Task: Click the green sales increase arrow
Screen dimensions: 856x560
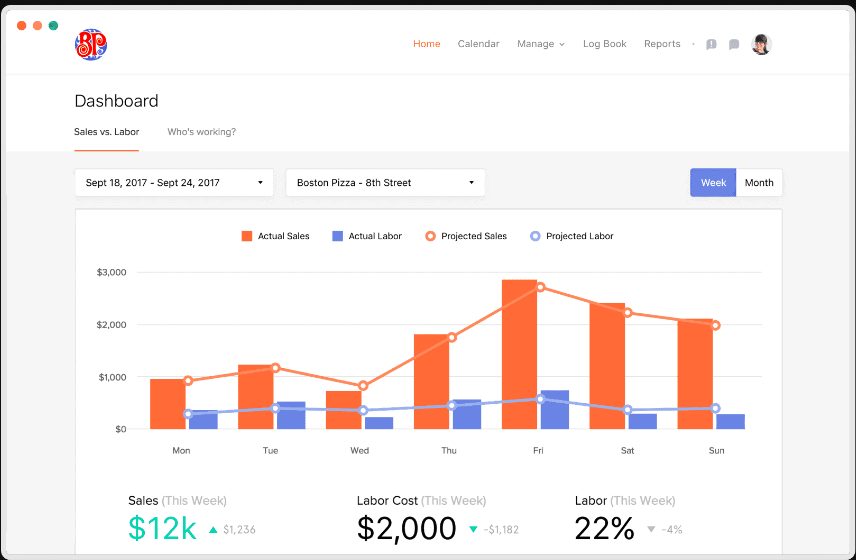Action: coord(213,529)
